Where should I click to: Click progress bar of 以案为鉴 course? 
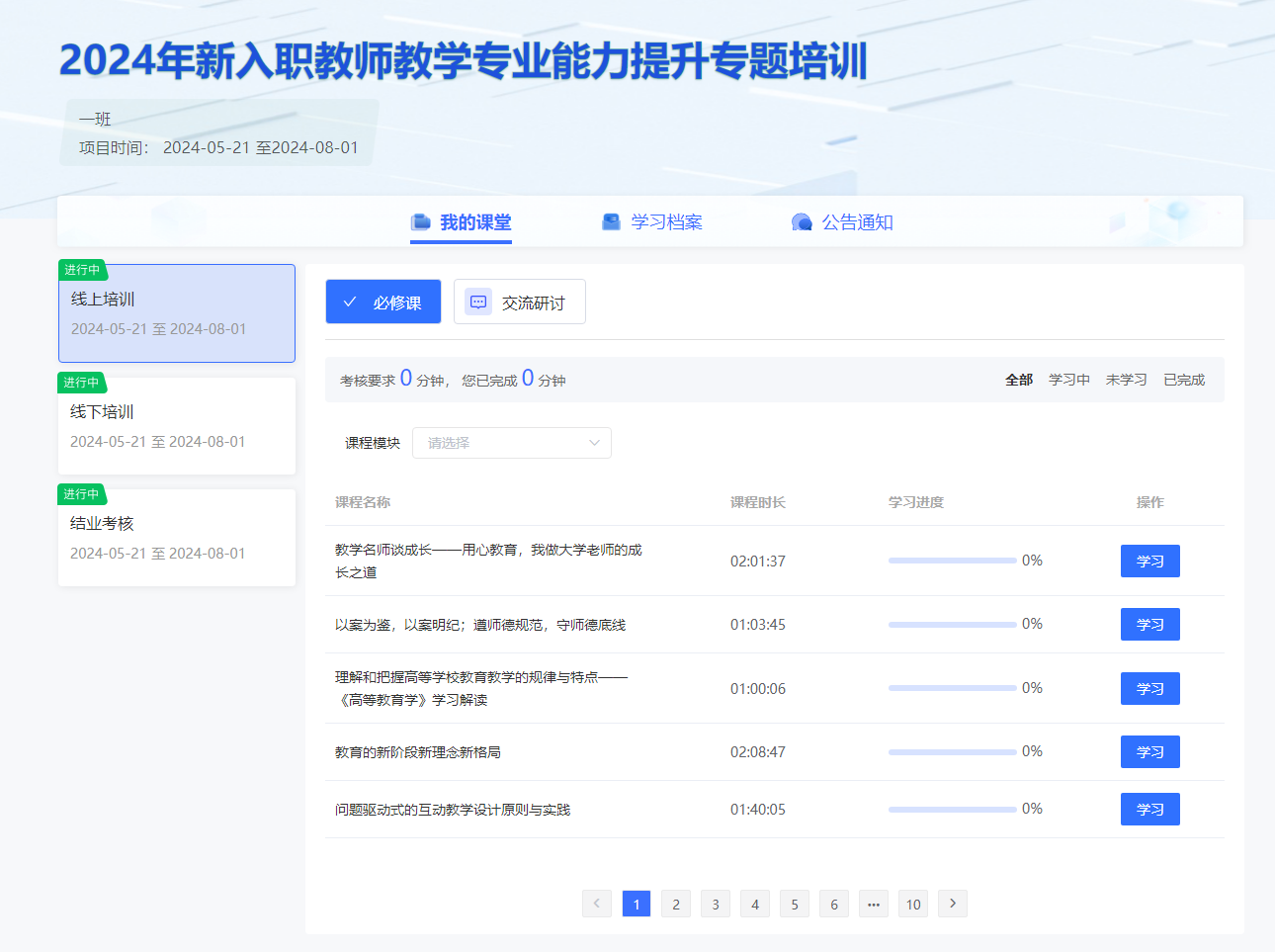pyautogui.click(x=952, y=625)
